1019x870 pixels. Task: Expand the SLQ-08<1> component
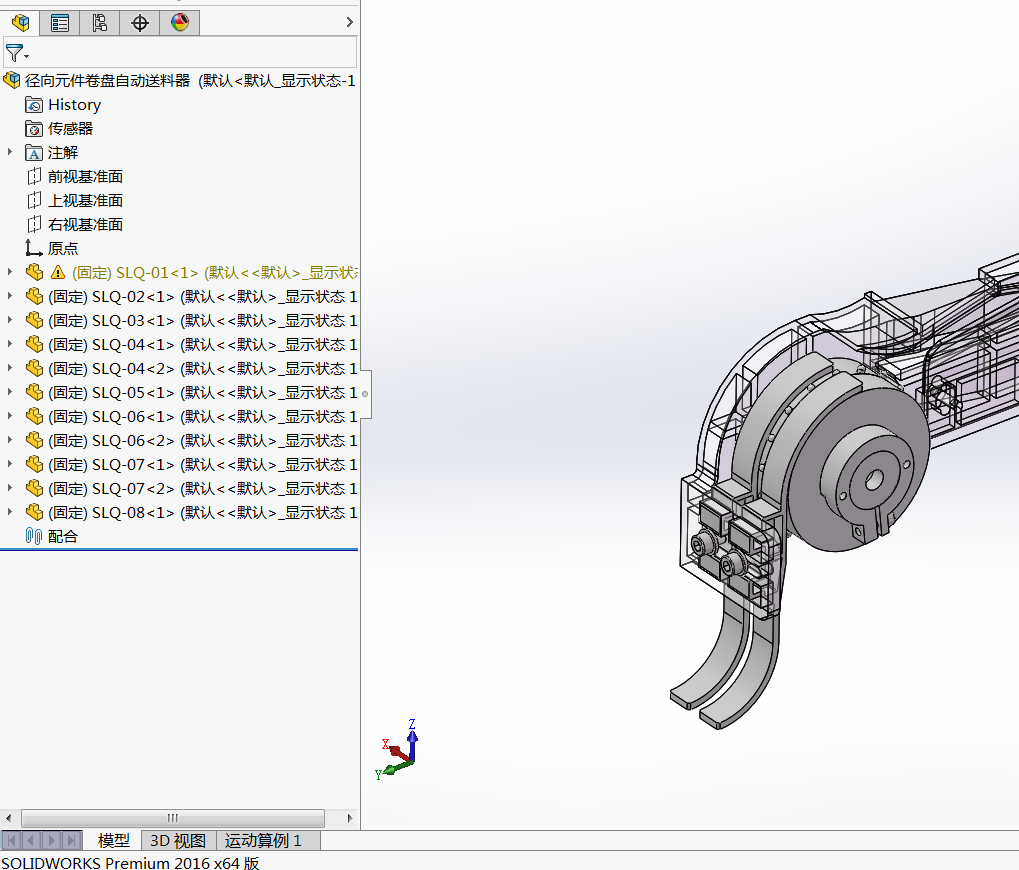(10, 512)
